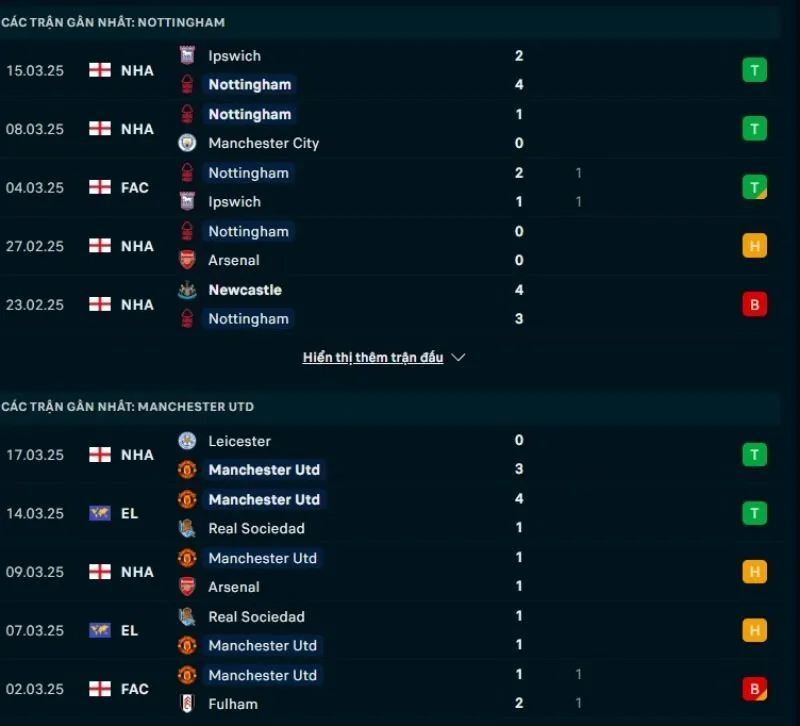Click the green T badge for Ipswich vs Nottingham
800x726 pixels.
tap(754, 70)
